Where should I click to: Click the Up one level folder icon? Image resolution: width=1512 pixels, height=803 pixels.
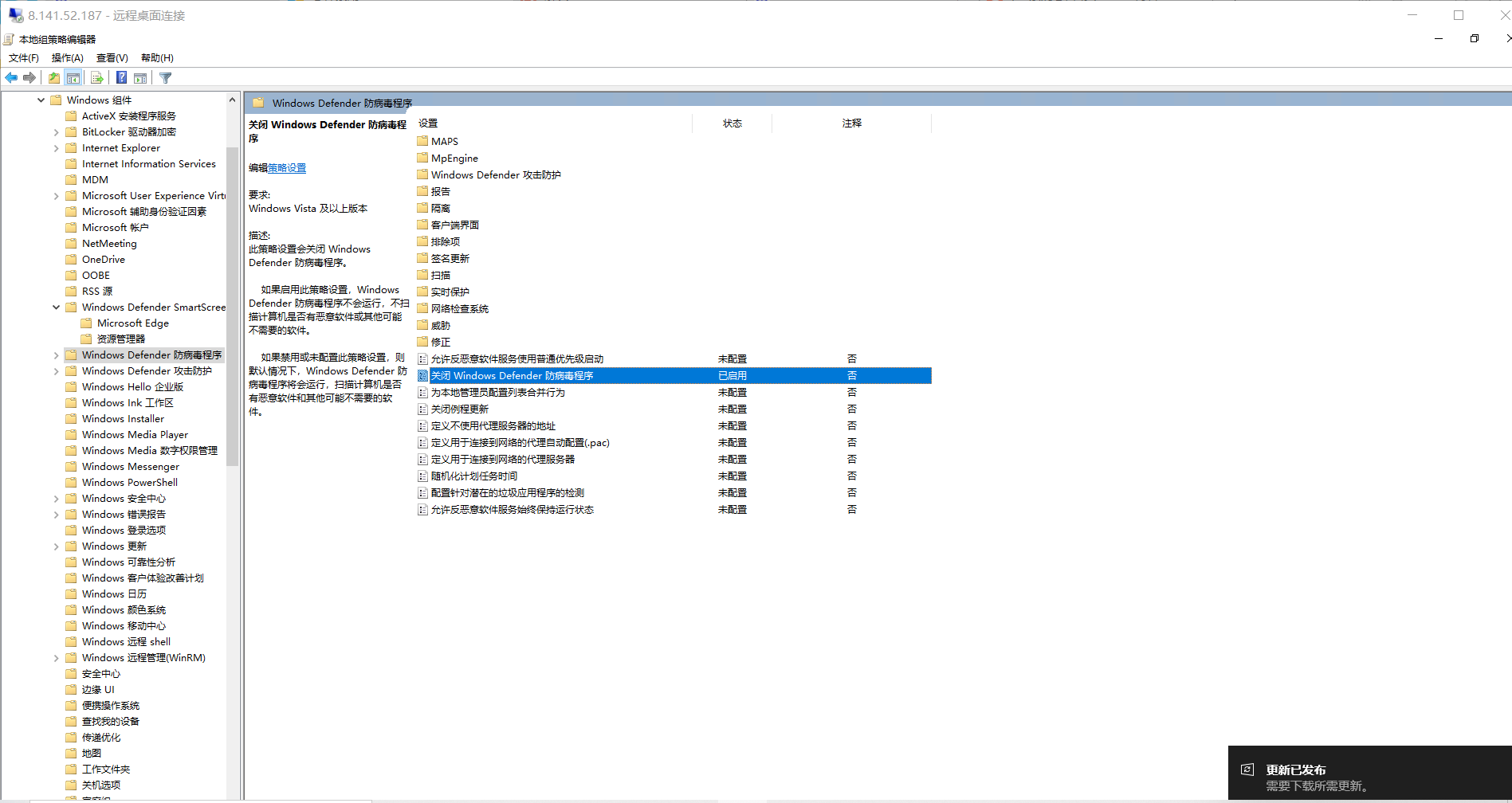click(53, 78)
